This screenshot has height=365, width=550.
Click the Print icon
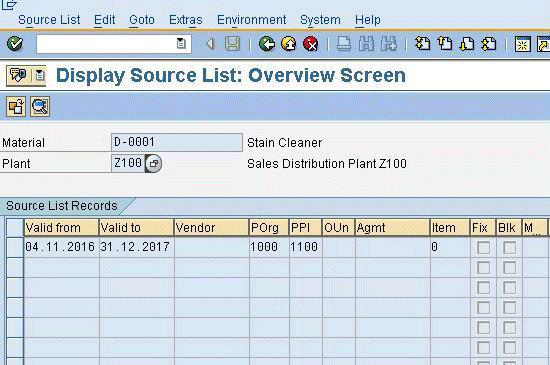(x=344, y=44)
